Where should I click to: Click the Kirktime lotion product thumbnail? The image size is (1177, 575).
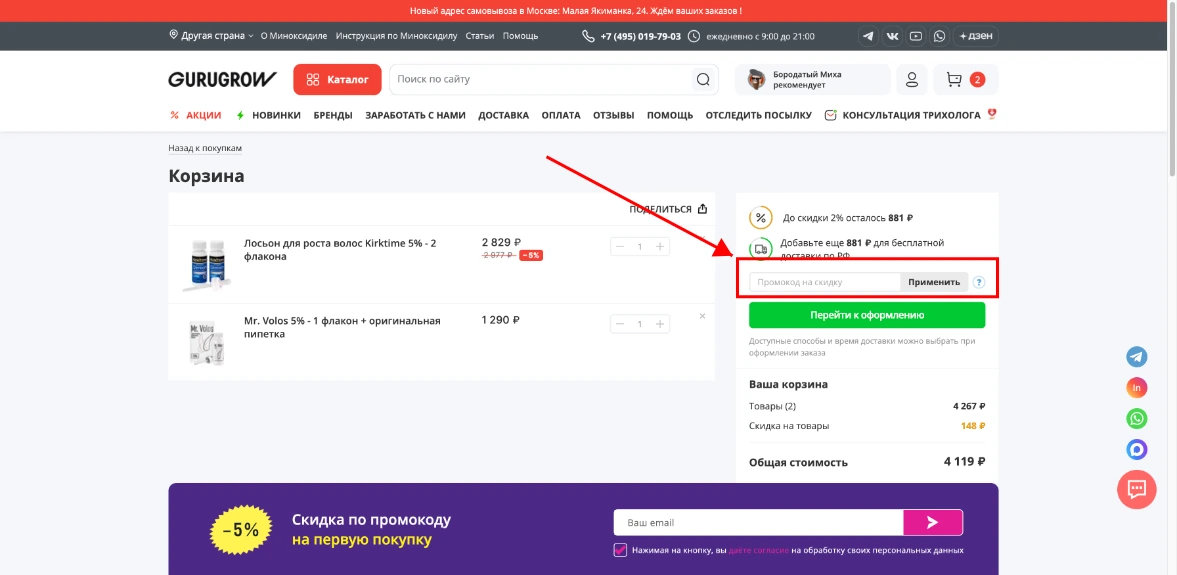[206, 264]
